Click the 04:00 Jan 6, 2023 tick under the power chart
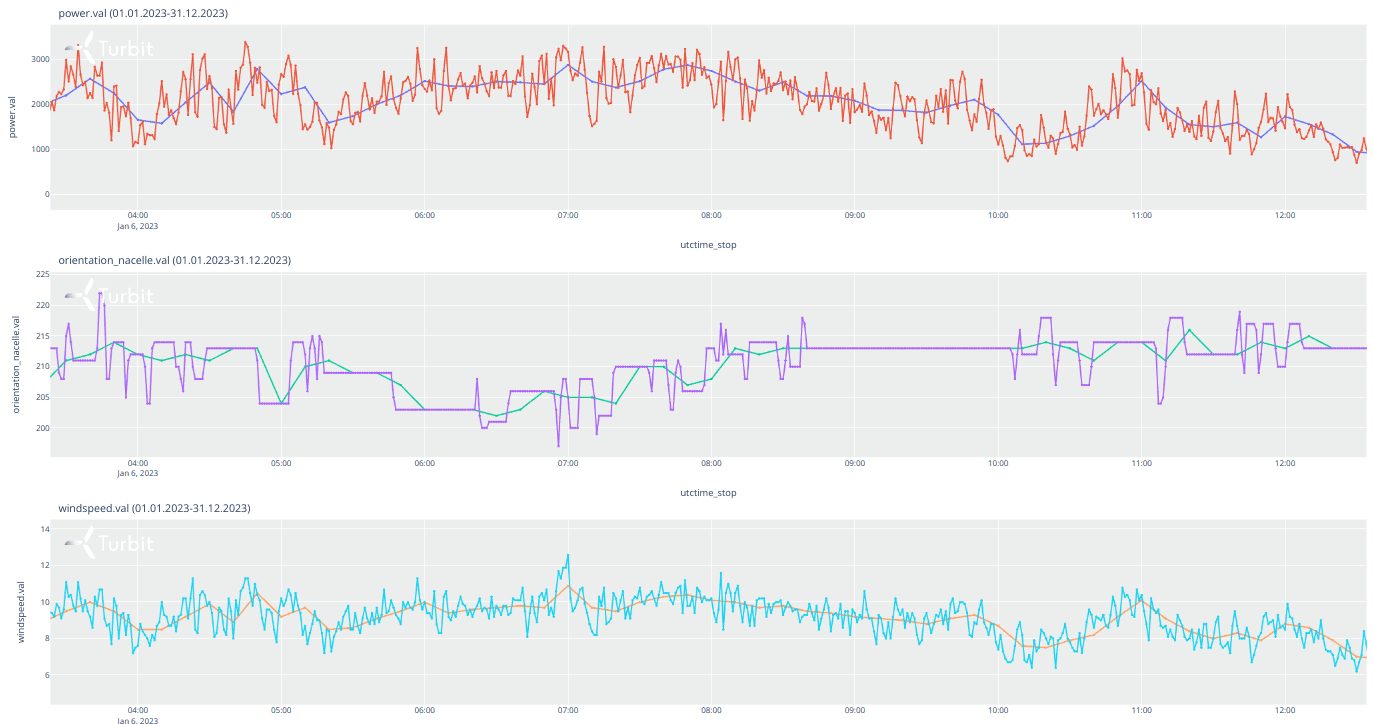Screen dimensions: 1373x724 [138, 219]
